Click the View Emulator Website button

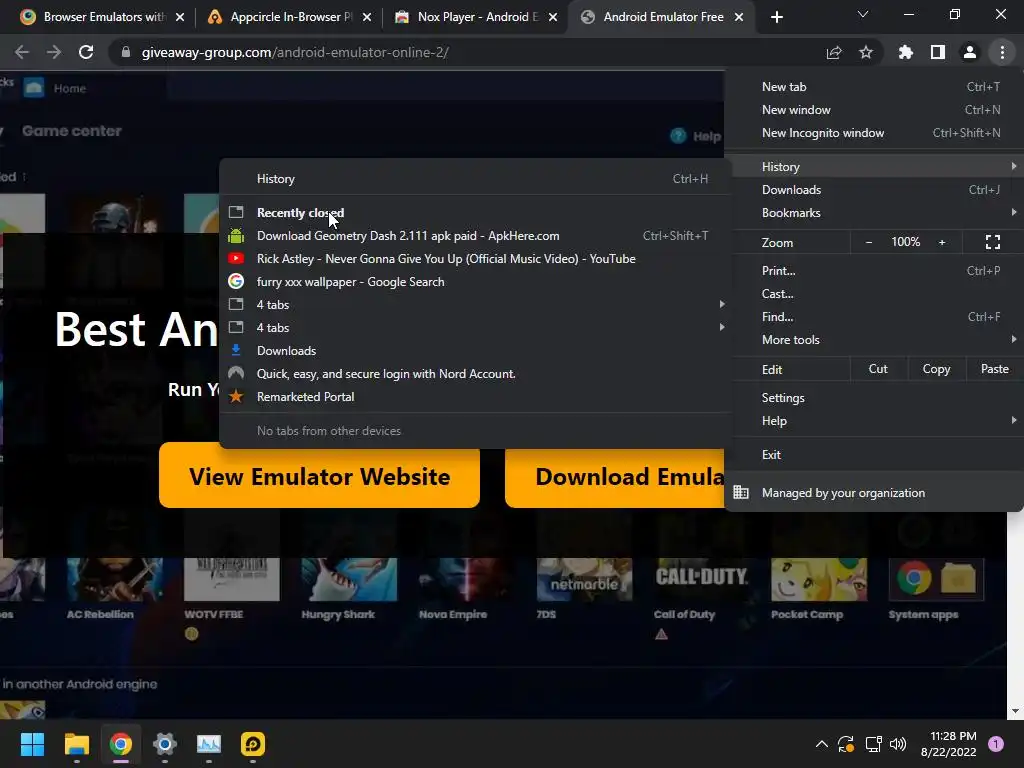[319, 475]
